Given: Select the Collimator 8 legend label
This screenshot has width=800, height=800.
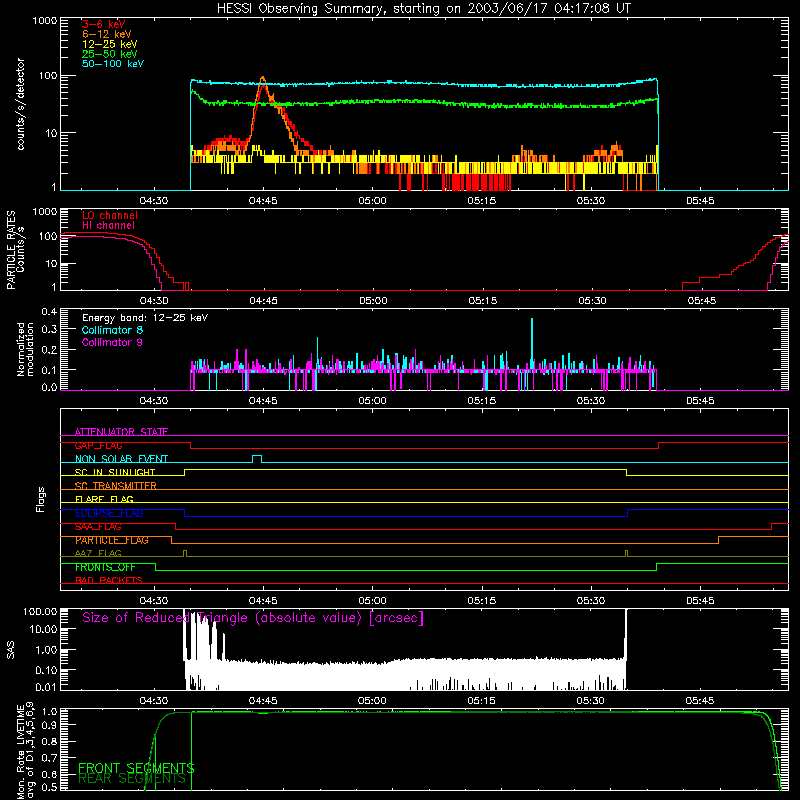Looking at the screenshot, I should pyautogui.click(x=112, y=330).
